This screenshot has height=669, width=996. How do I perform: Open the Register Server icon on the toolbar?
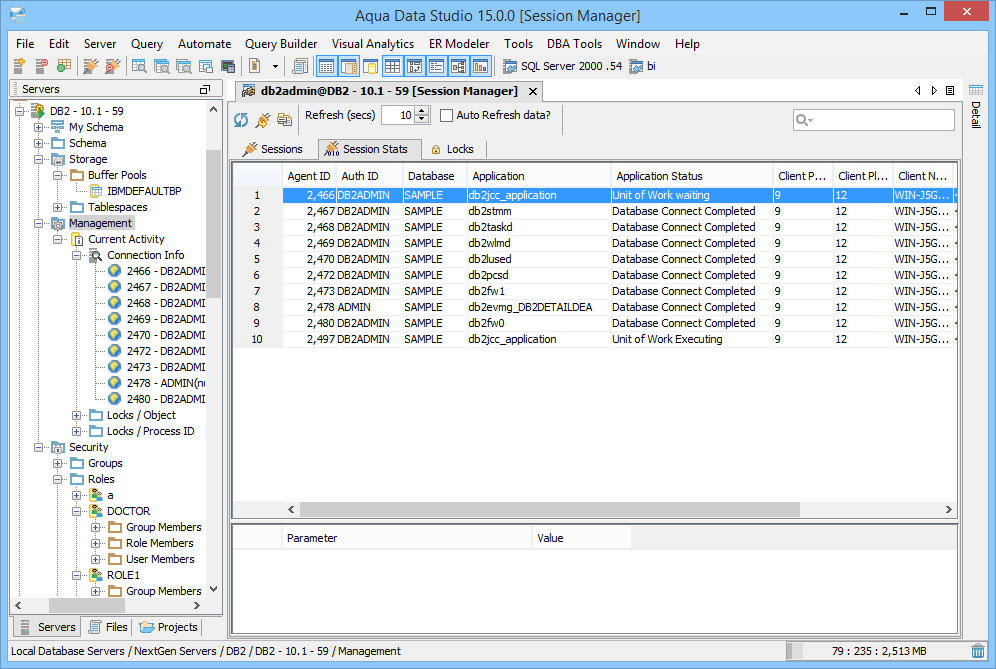(17, 66)
